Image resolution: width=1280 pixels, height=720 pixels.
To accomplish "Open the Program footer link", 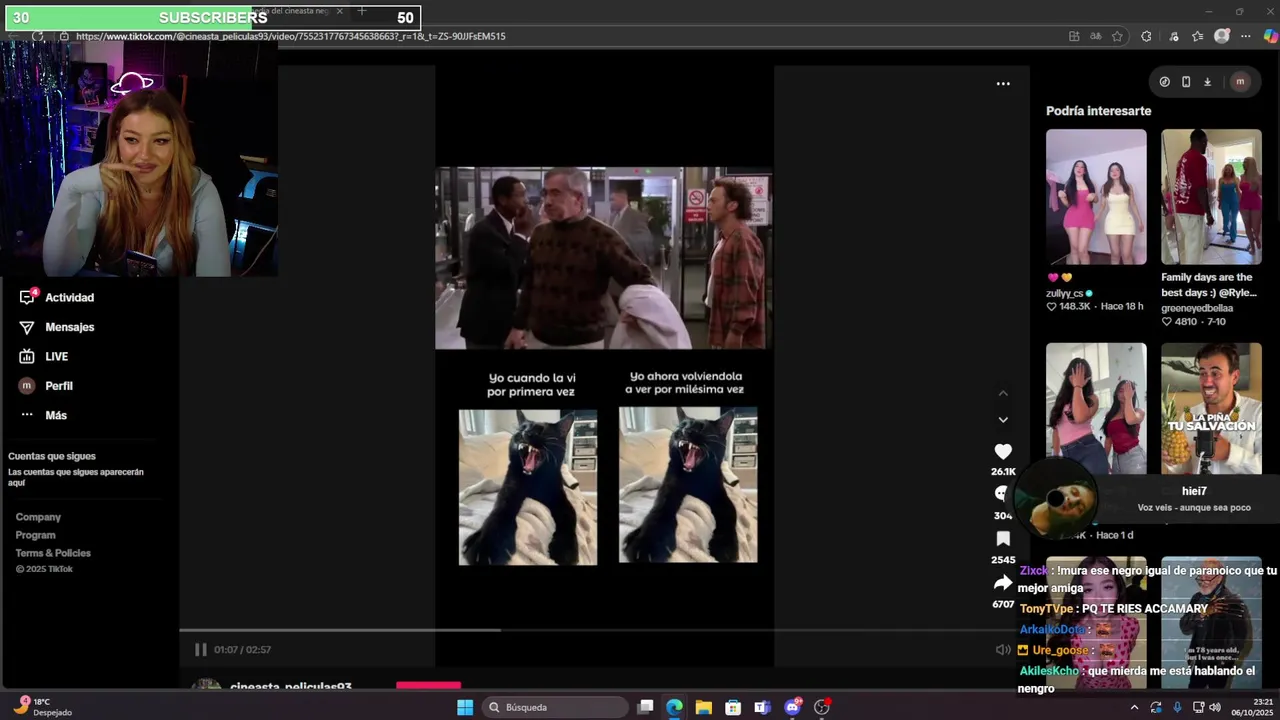I will click(x=35, y=535).
